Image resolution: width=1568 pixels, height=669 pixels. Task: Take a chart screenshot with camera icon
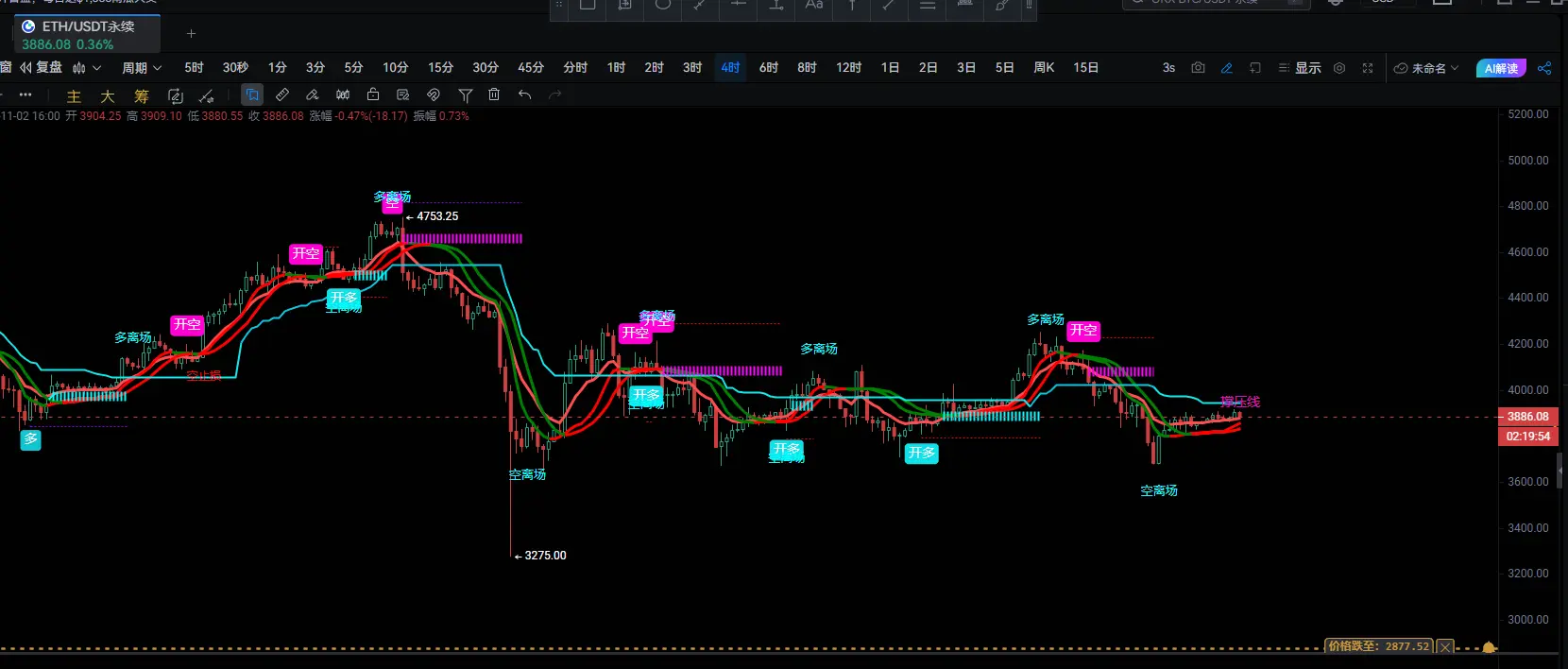pos(1198,68)
